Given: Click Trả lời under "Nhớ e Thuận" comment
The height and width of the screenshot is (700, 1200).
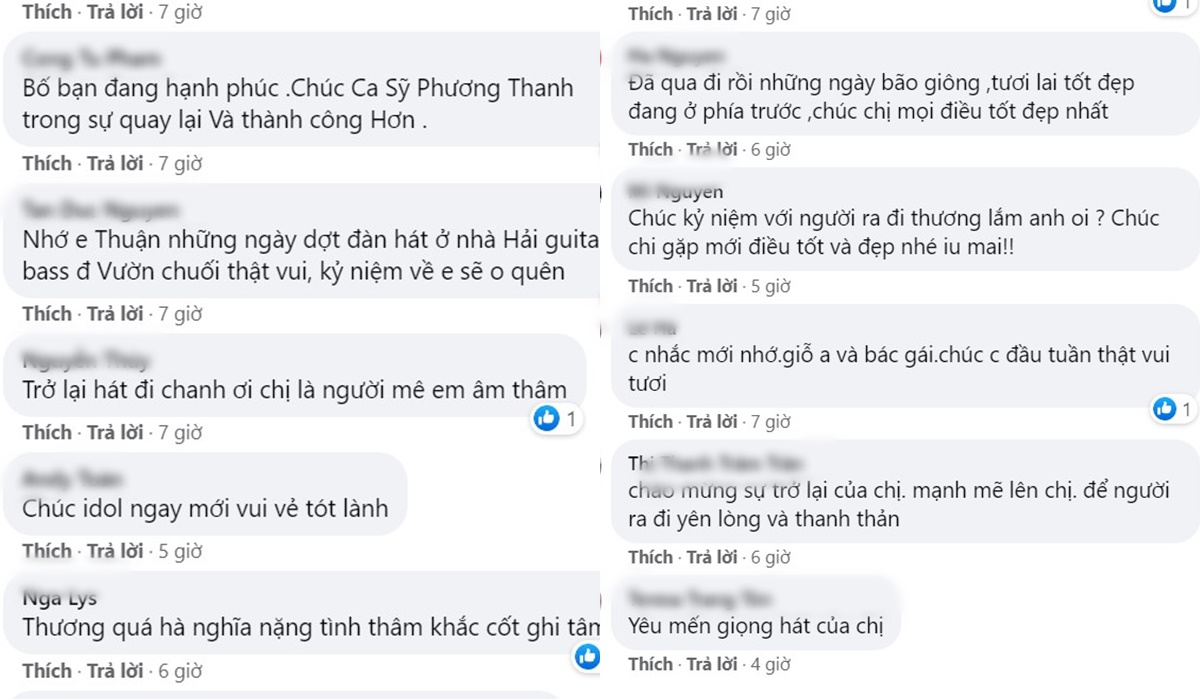Looking at the screenshot, I should pyautogui.click(x=115, y=314).
